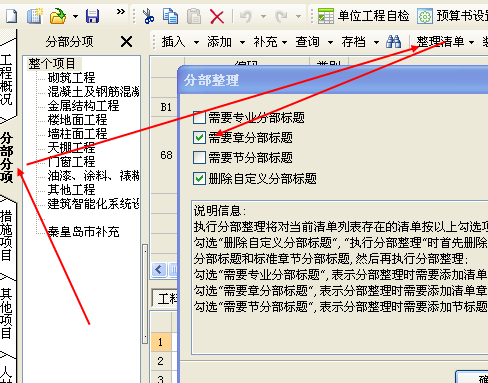The image size is (488, 383).
Task: Close the 分部分项 side panel
Action: point(127,42)
